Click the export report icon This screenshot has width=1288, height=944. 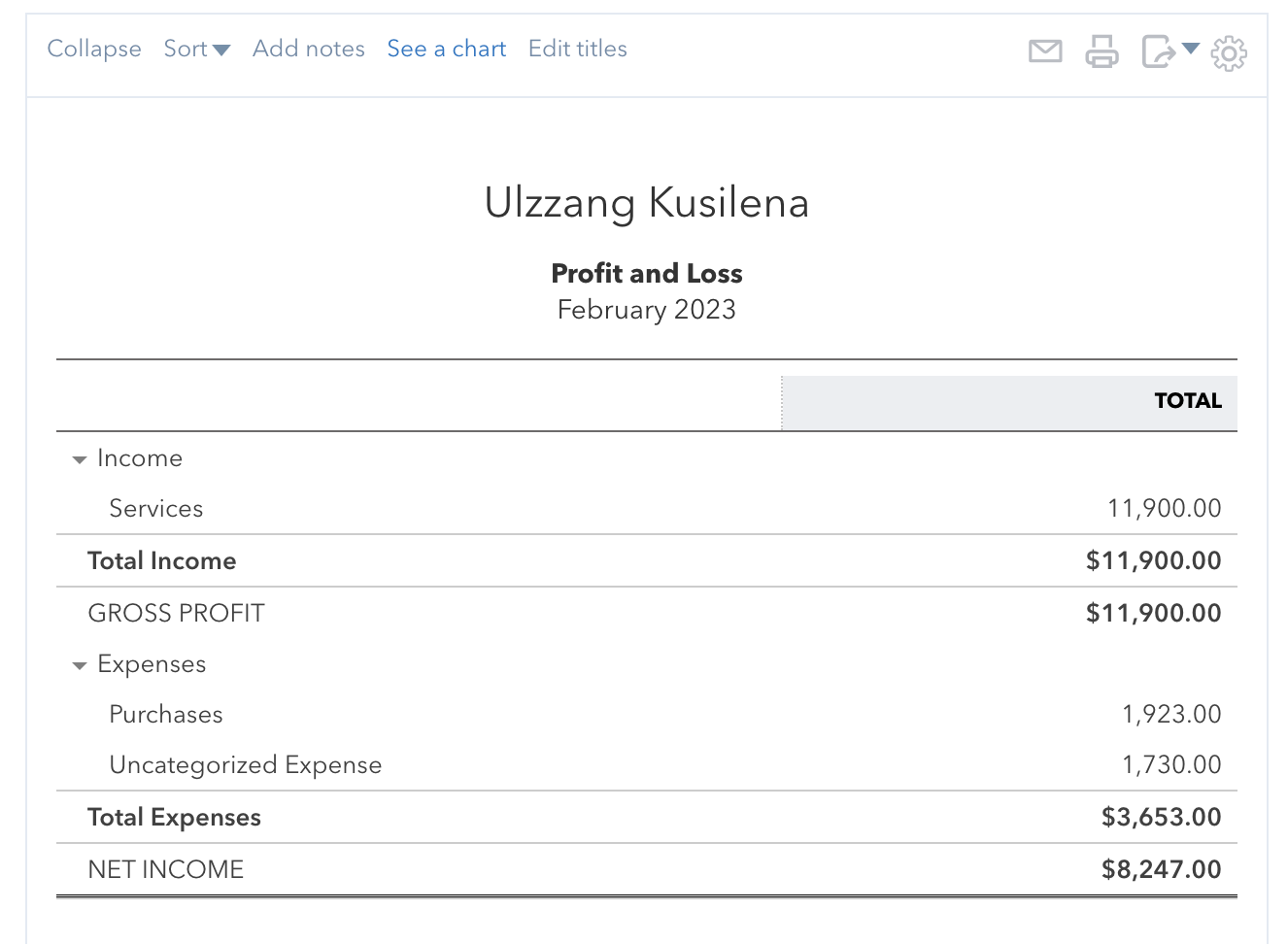tap(1158, 51)
